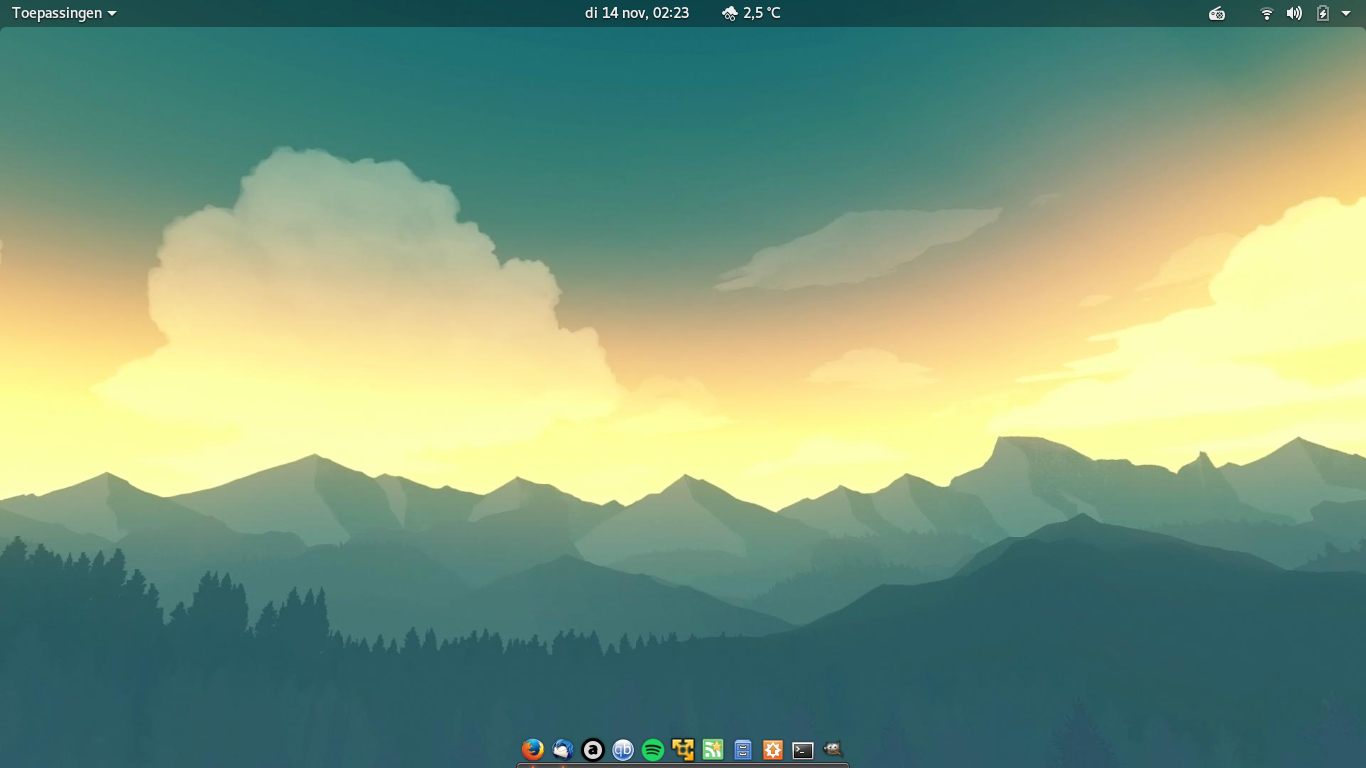Launch Spotify from the dock

coord(653,749)
